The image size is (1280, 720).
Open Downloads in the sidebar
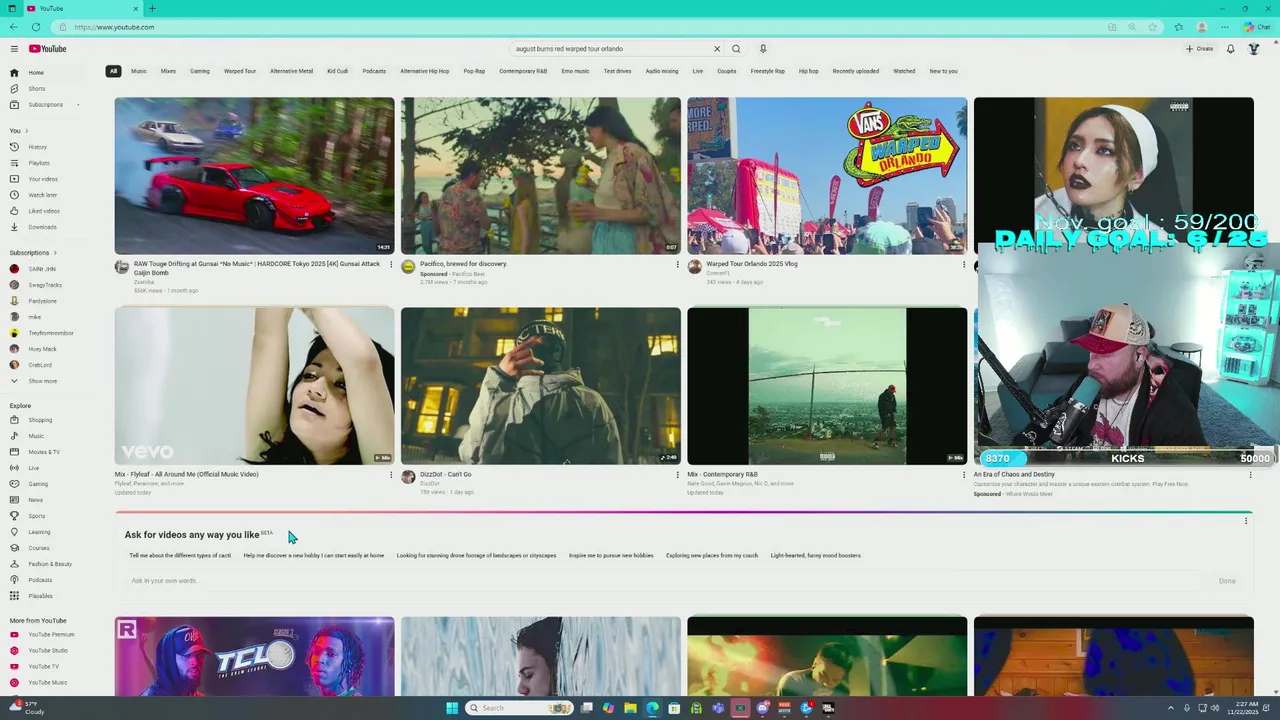click(x=42, y=227)
